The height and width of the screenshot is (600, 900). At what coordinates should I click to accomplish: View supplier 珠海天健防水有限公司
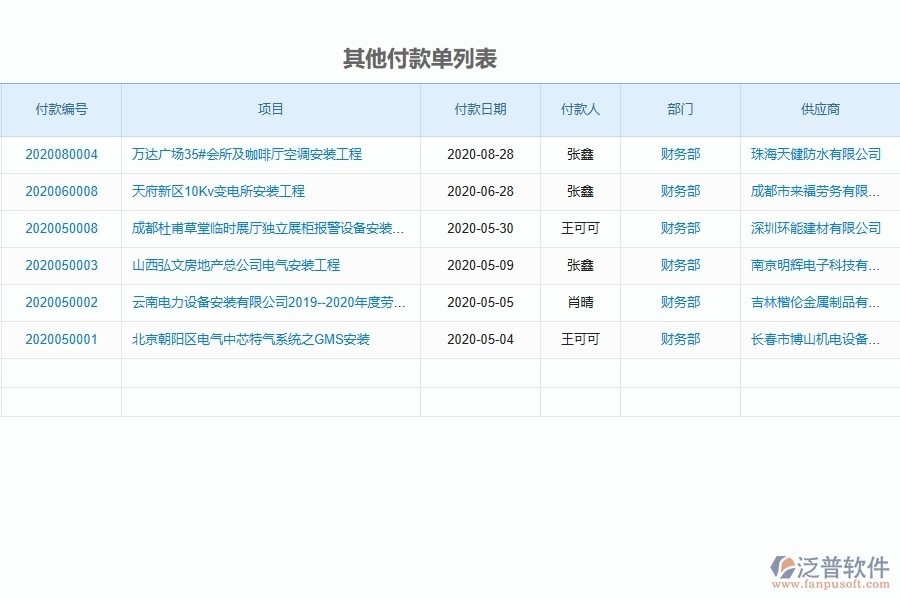[x=819, y=153]
